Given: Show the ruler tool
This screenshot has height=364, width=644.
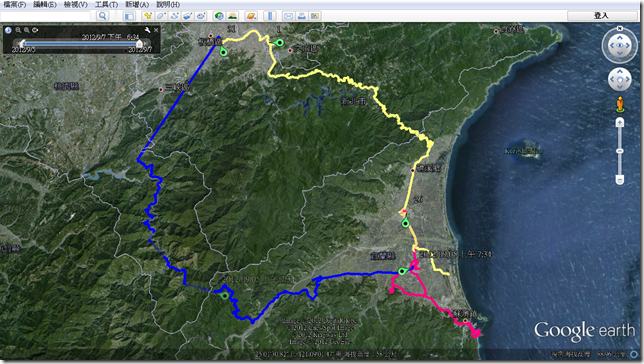Looking at the screenshot, I should click(269, 16).
